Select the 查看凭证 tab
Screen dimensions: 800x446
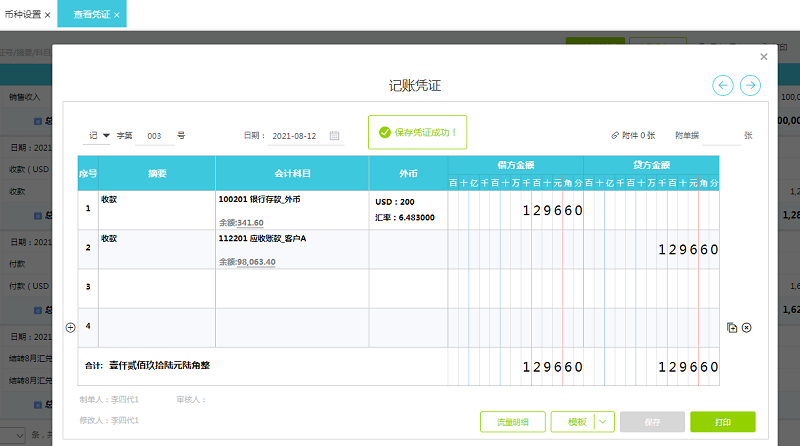click(x=92, y=15)
